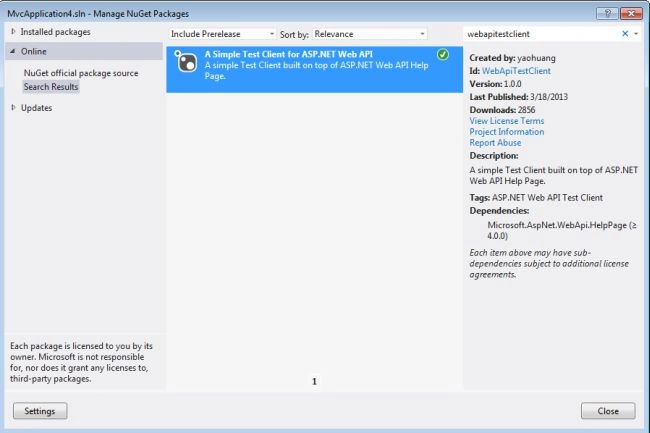Open the Project Information link
The width and height of the screenshot is (650, 433).
click(x=507, y=132)
